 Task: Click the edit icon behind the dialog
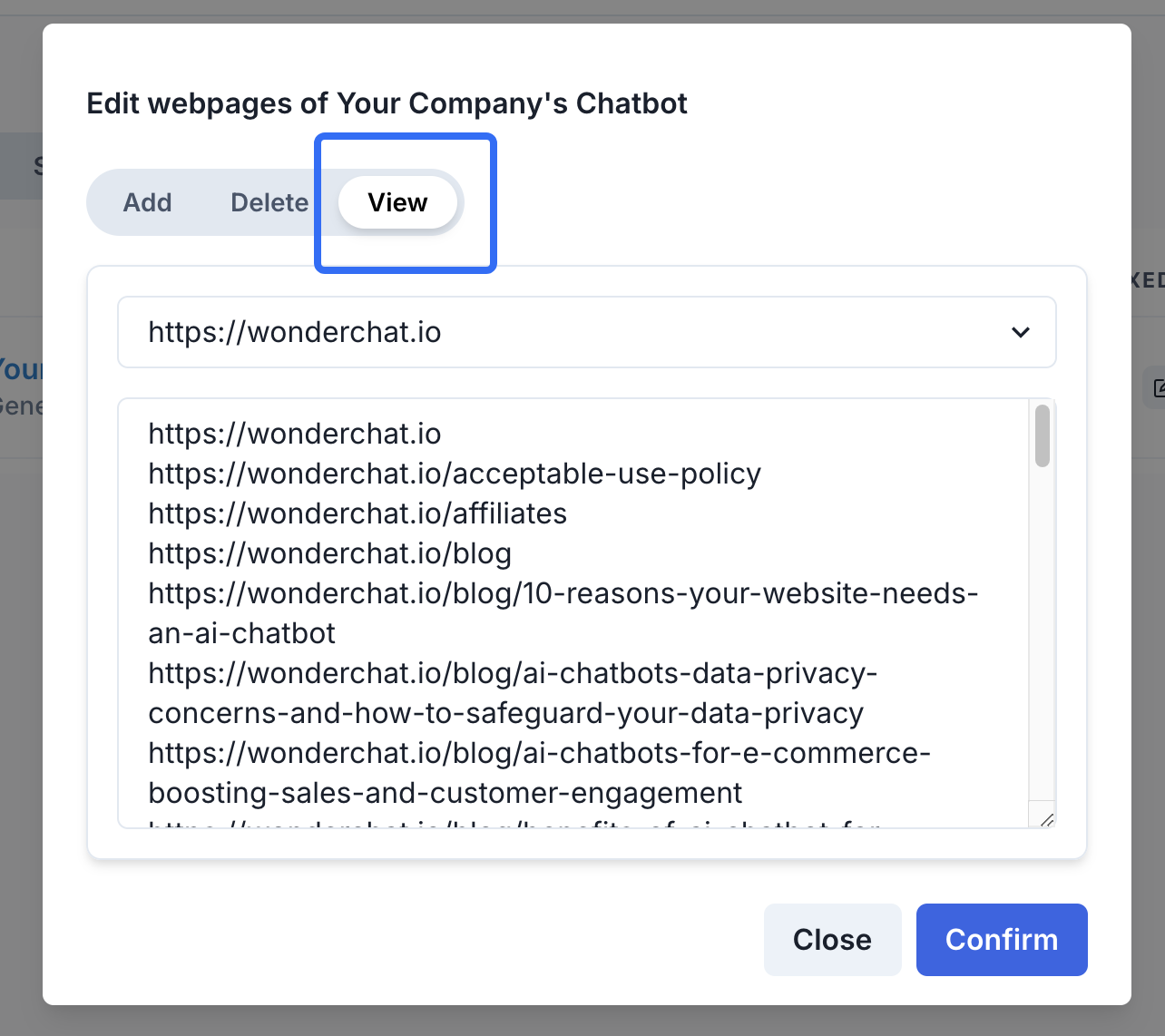[1157, 388]
